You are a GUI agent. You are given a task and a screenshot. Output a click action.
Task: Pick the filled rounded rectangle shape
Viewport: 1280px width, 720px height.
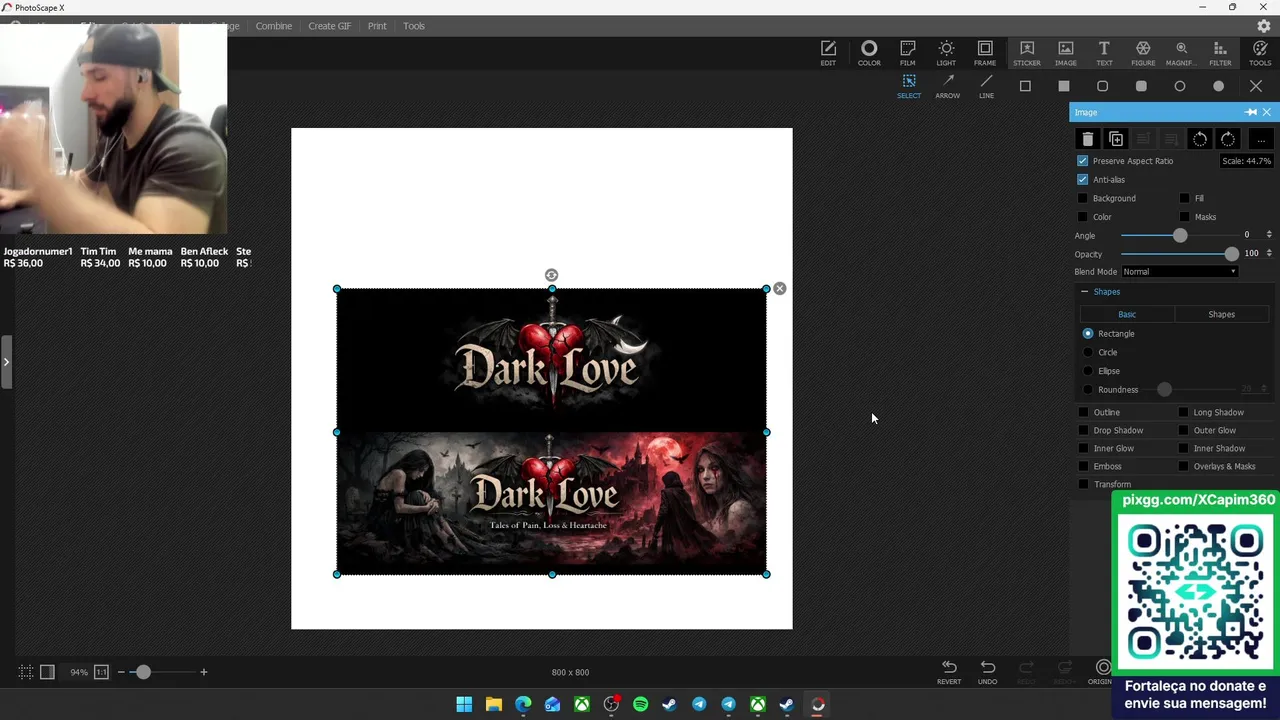[1141, 86]
